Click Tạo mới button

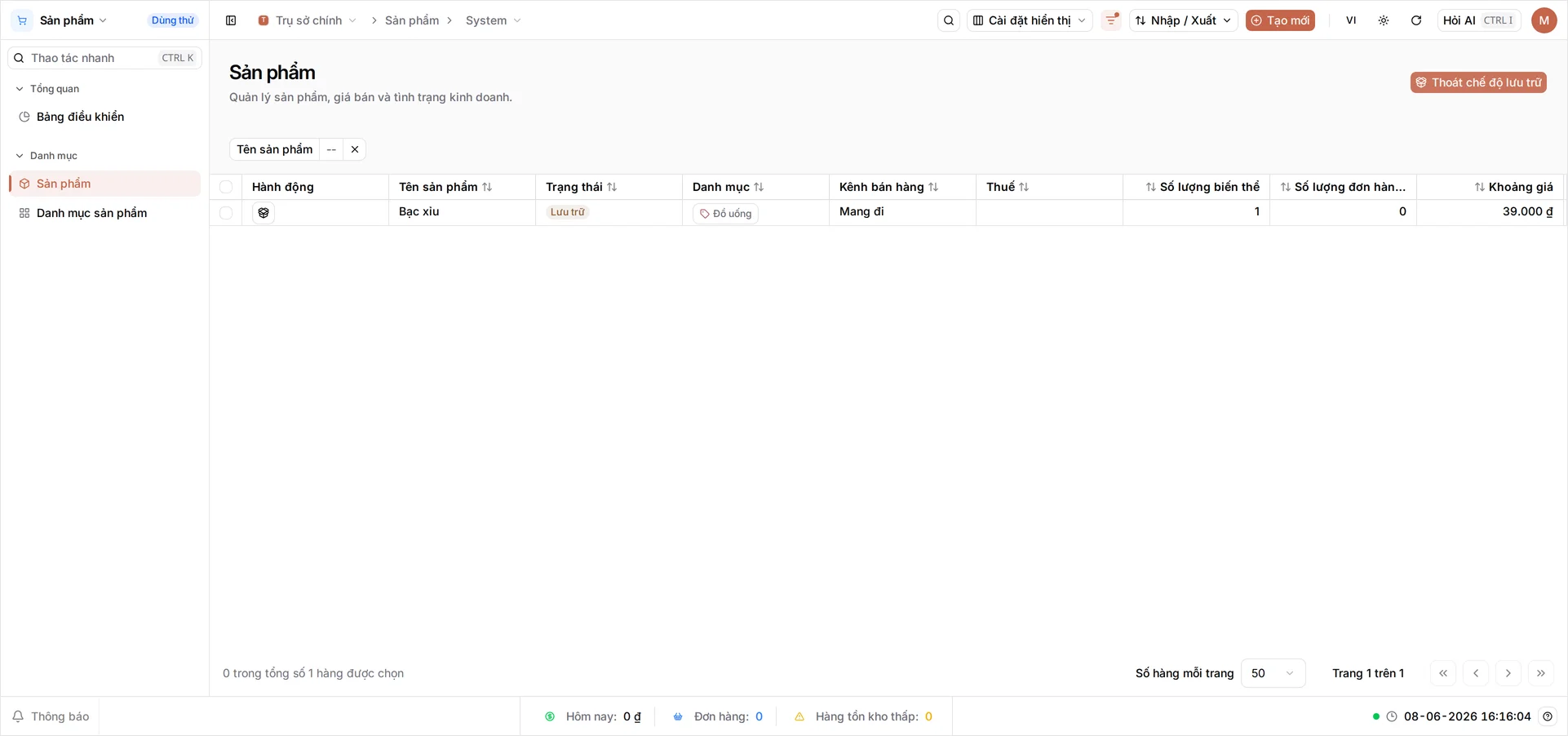pyautogui.click(x=1280, y=20)
